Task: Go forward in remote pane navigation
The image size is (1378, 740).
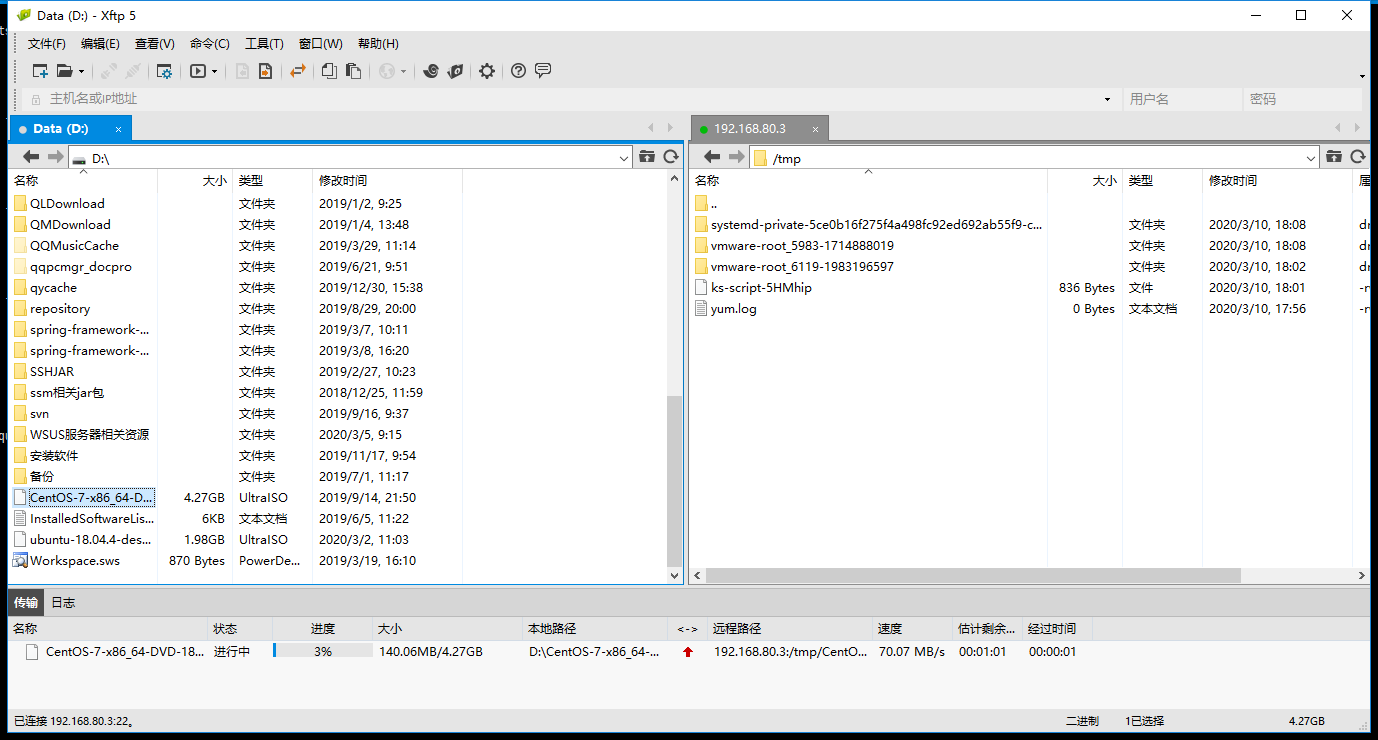Action: (x=736, y=157)
